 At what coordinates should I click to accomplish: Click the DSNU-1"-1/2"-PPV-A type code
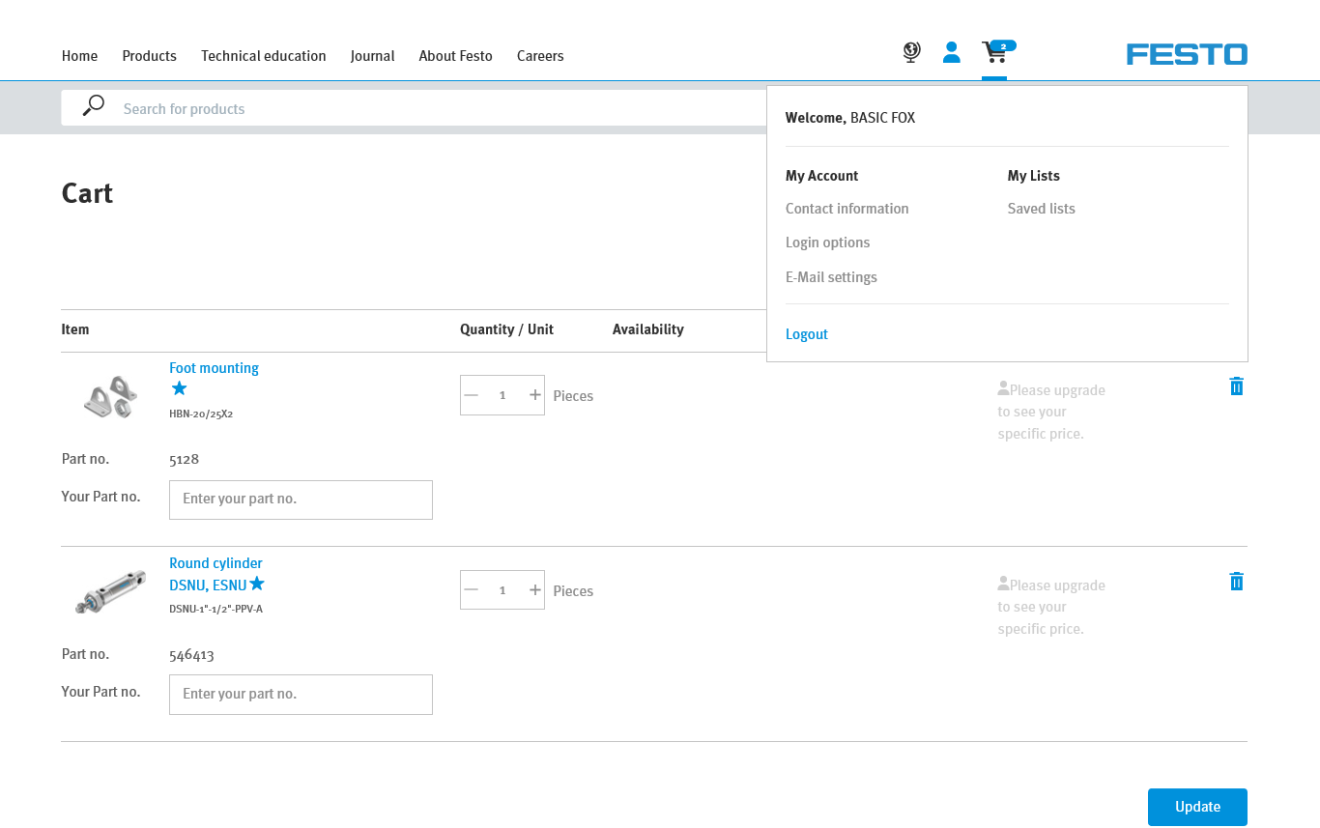[216, 609]
